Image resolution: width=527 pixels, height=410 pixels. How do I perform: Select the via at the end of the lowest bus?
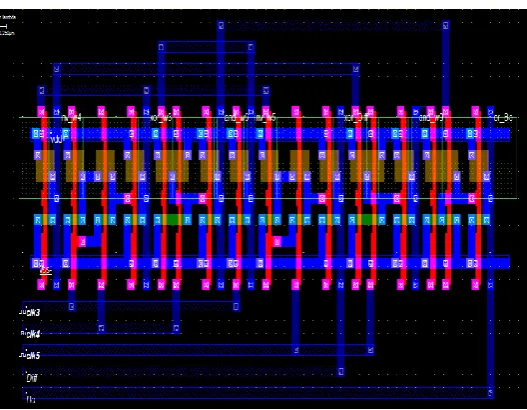[490, 393]
